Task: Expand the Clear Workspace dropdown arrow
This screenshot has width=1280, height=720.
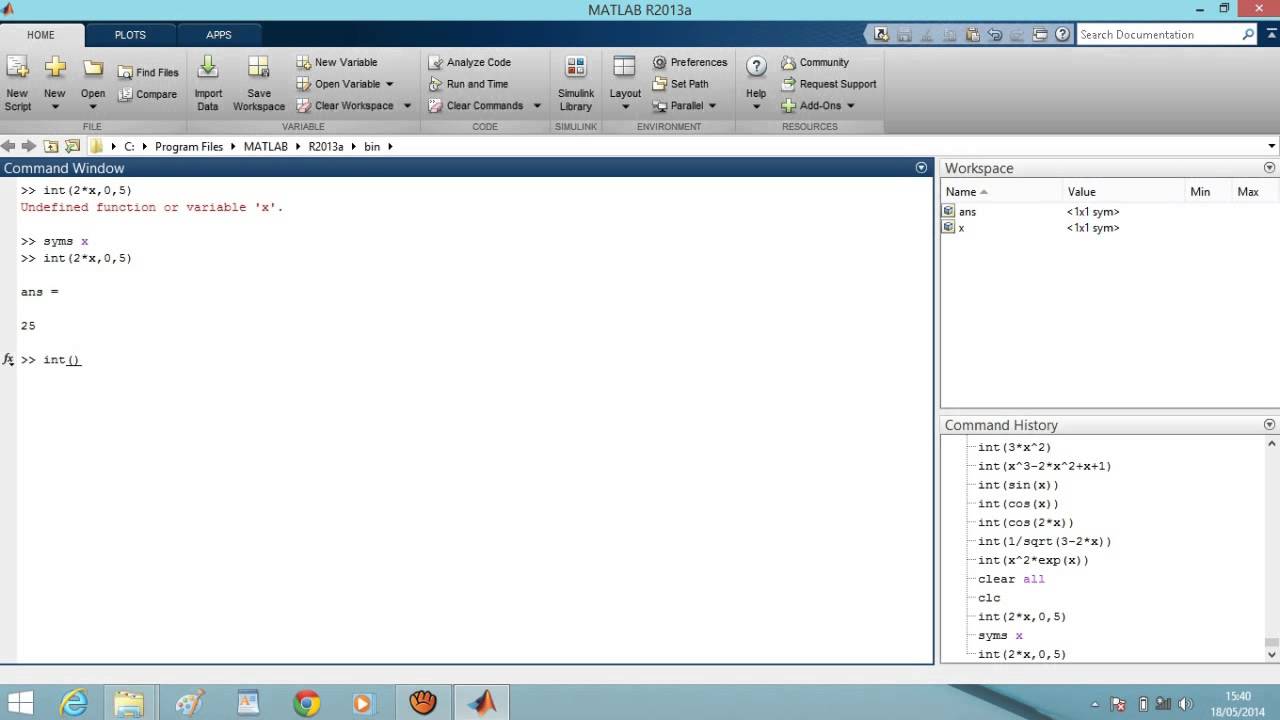Action: coord(407,105)
